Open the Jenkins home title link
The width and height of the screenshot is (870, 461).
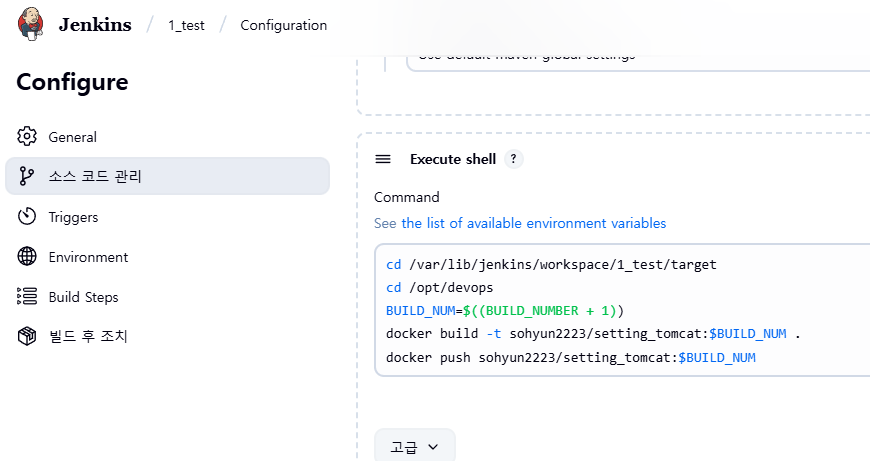coord(95,25)
